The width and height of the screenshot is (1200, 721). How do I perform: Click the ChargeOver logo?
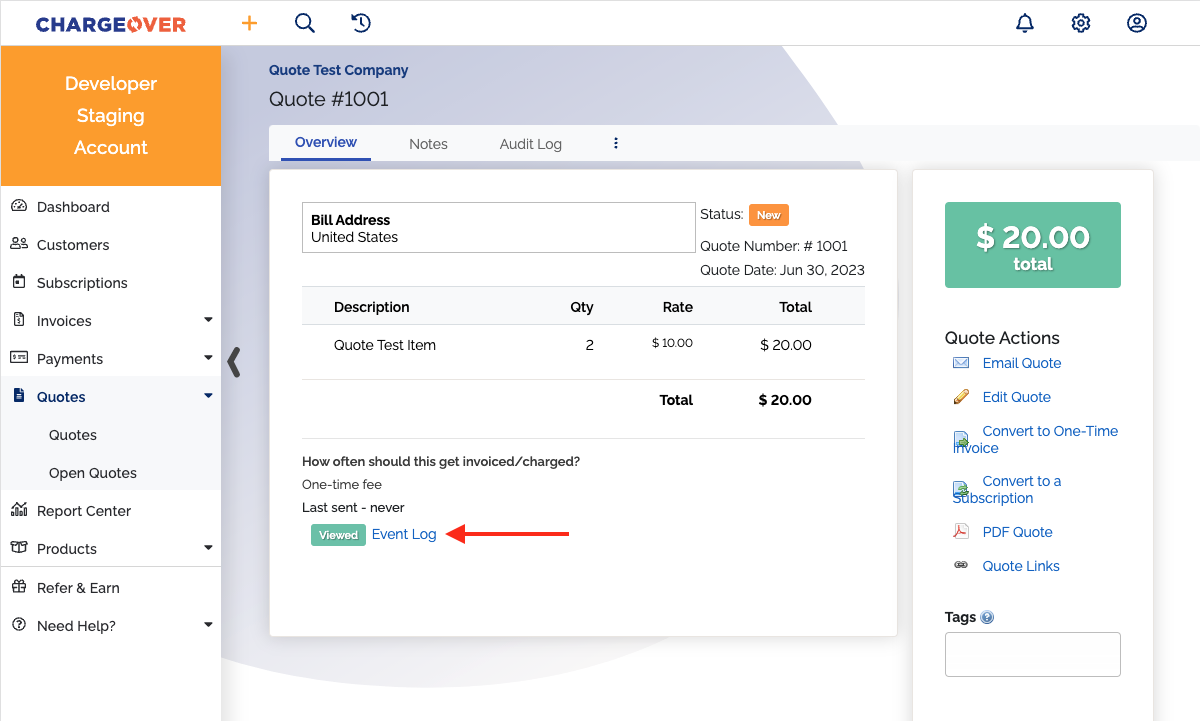[x=111, y=24]
